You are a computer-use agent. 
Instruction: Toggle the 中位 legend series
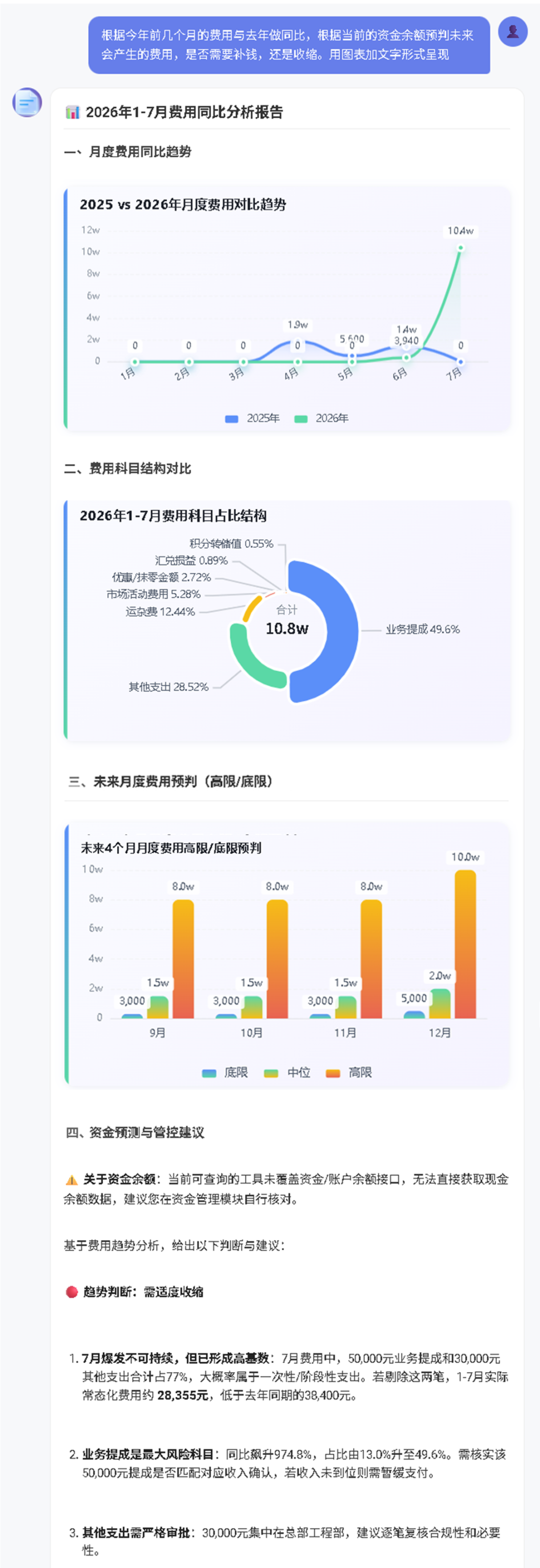pos(287,1073)
